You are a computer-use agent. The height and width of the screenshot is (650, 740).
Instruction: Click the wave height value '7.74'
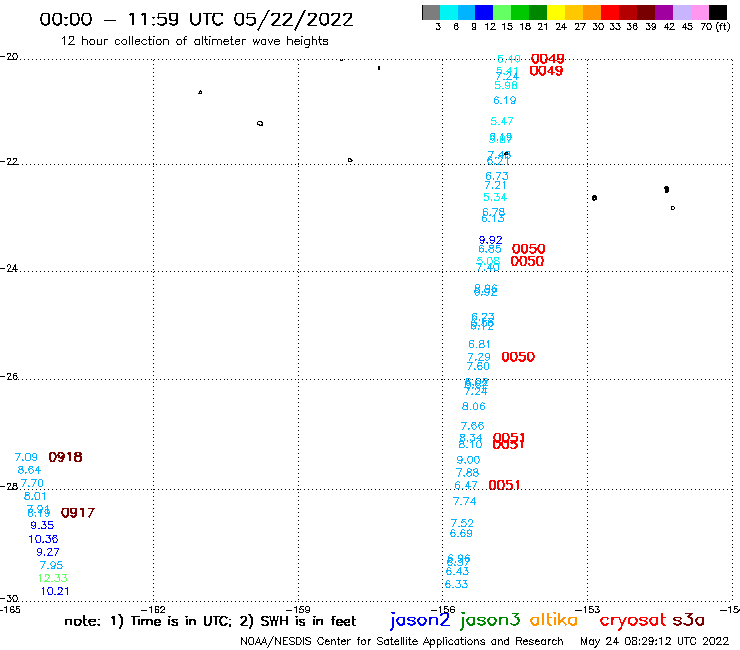click(x=464, y=502)
